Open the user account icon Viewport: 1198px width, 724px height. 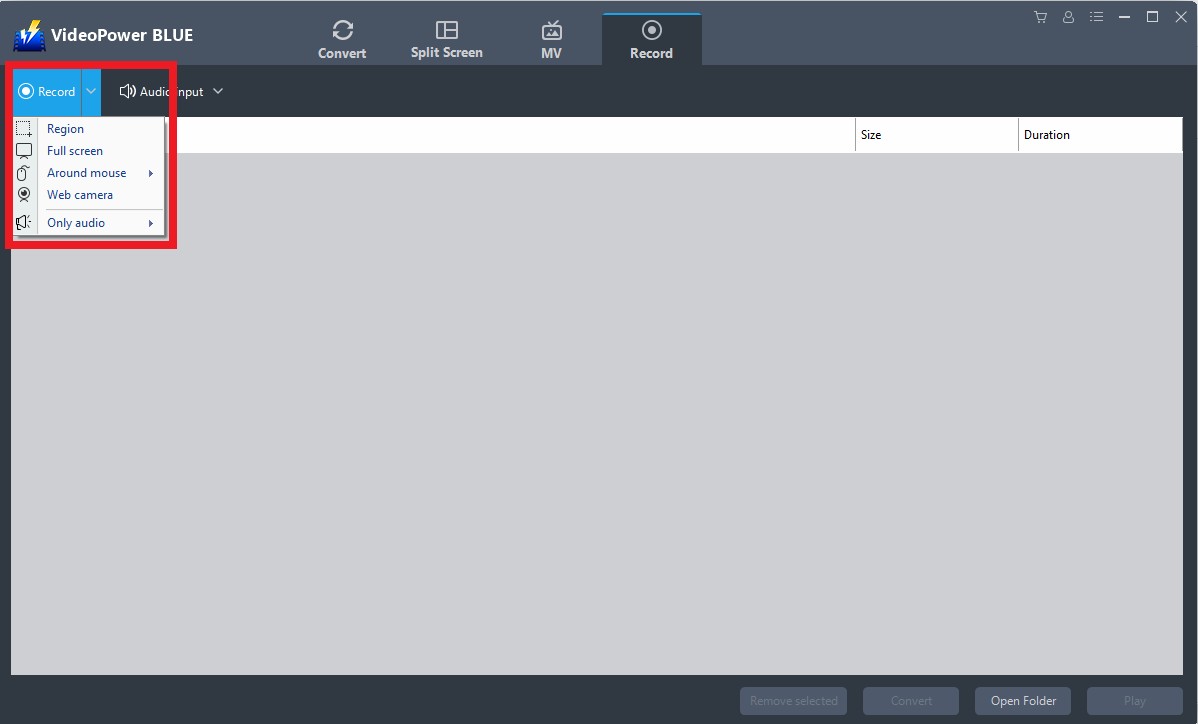(1068, 17)
